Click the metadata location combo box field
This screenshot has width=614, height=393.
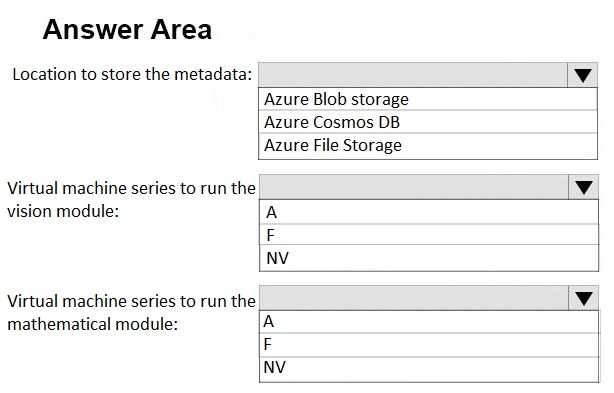point(413,75)
